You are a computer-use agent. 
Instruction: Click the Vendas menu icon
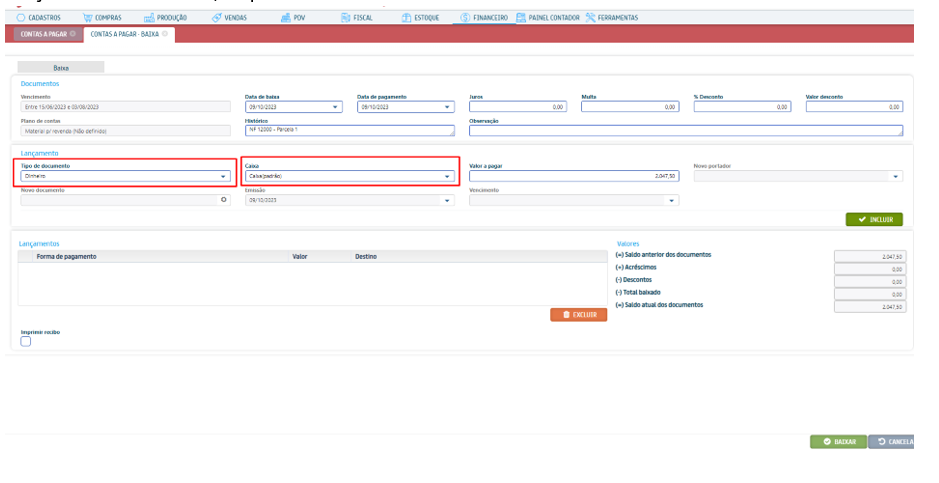[x=217, y=18]
